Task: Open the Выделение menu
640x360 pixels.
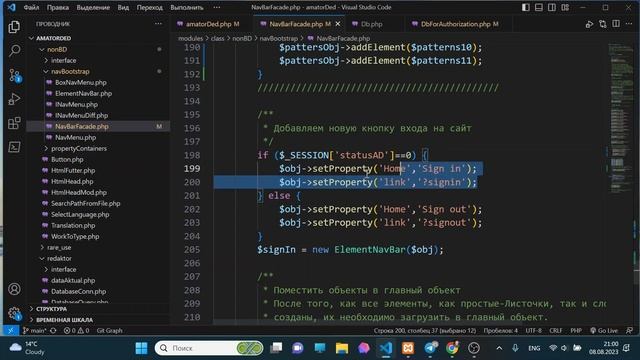Action: (x=93, y=7)
